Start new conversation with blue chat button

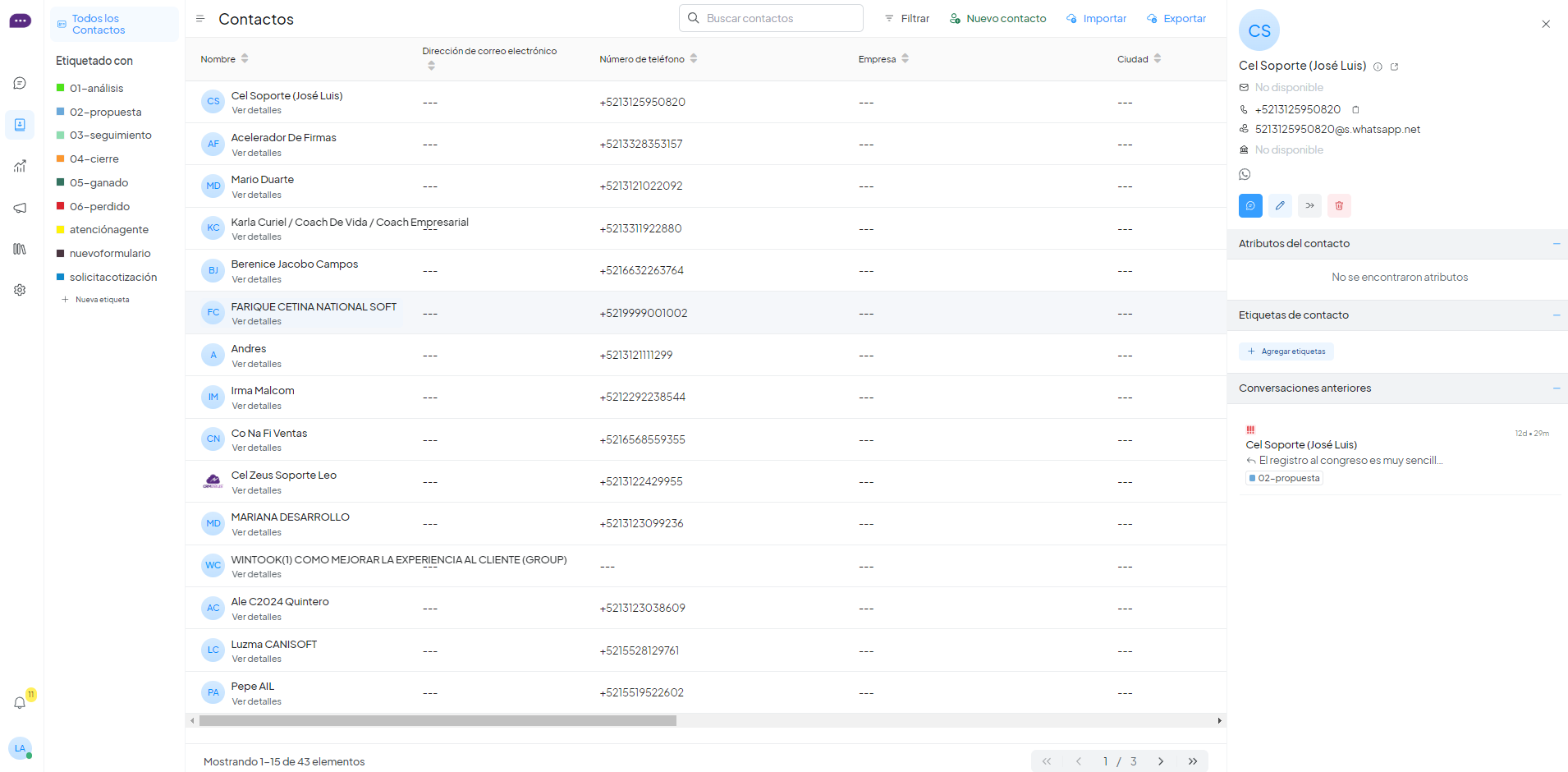click(1250, 205)
